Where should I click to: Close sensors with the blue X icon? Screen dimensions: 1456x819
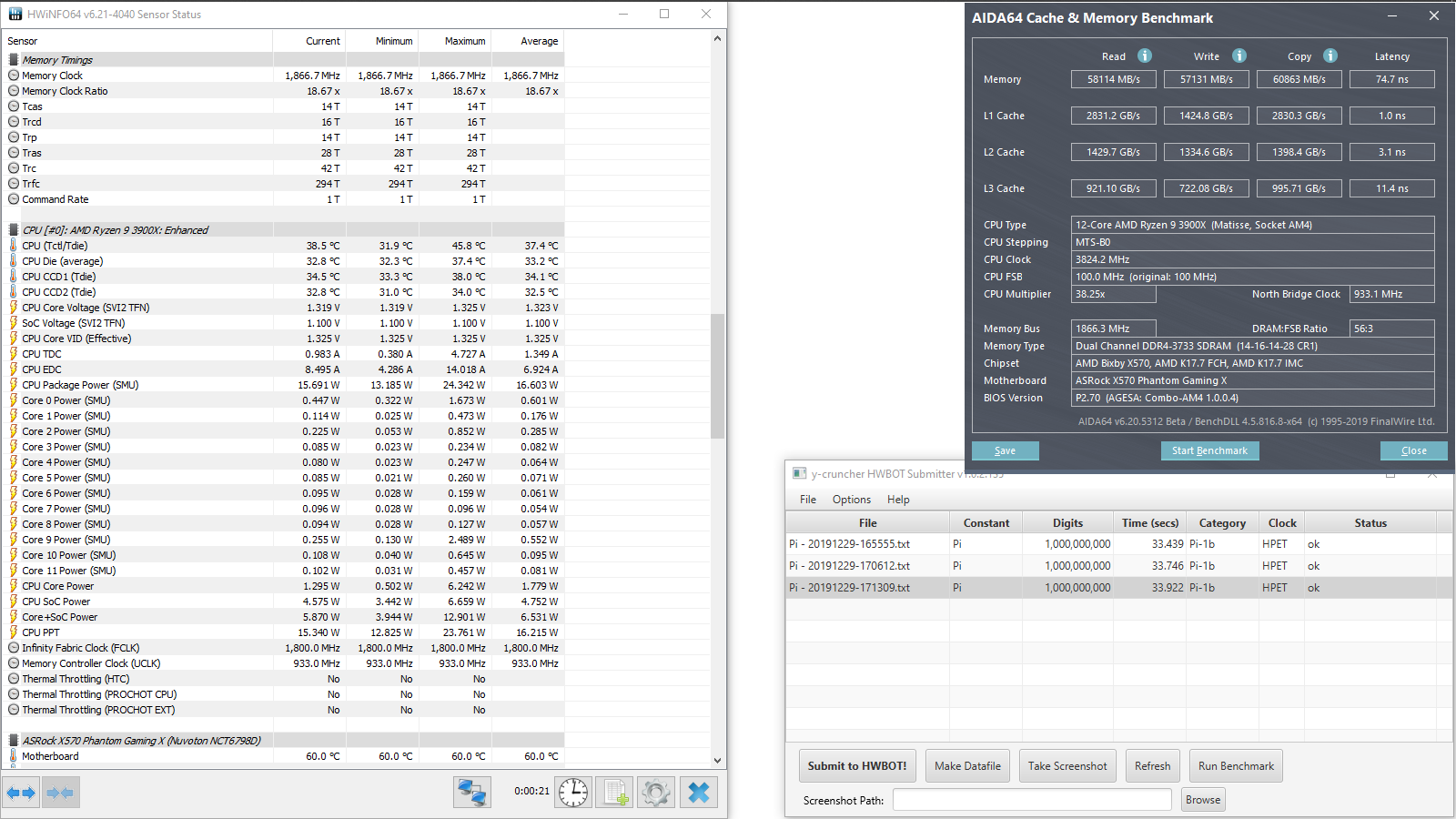tap(699, 793)
